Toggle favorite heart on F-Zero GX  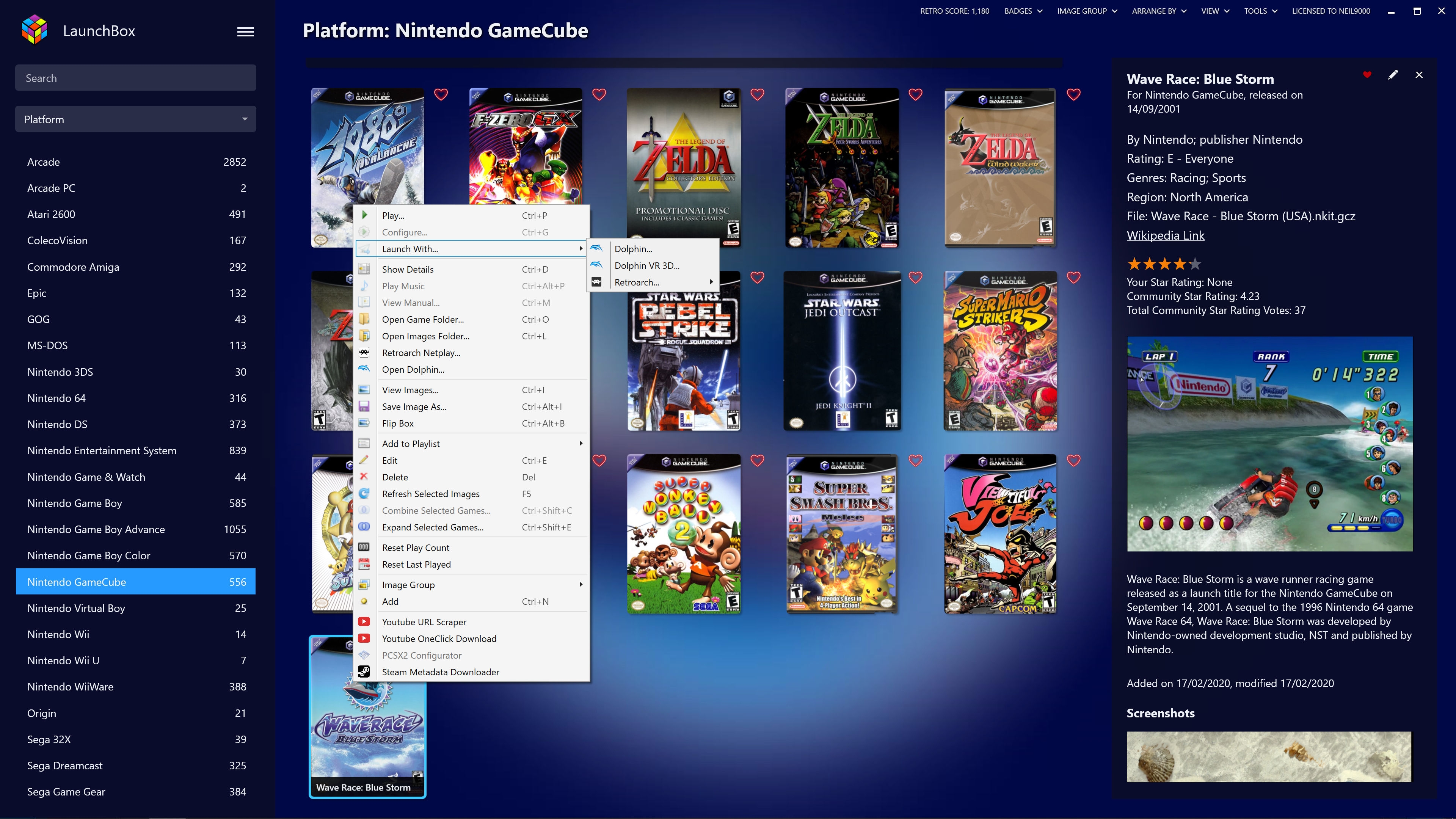(599, 94)
